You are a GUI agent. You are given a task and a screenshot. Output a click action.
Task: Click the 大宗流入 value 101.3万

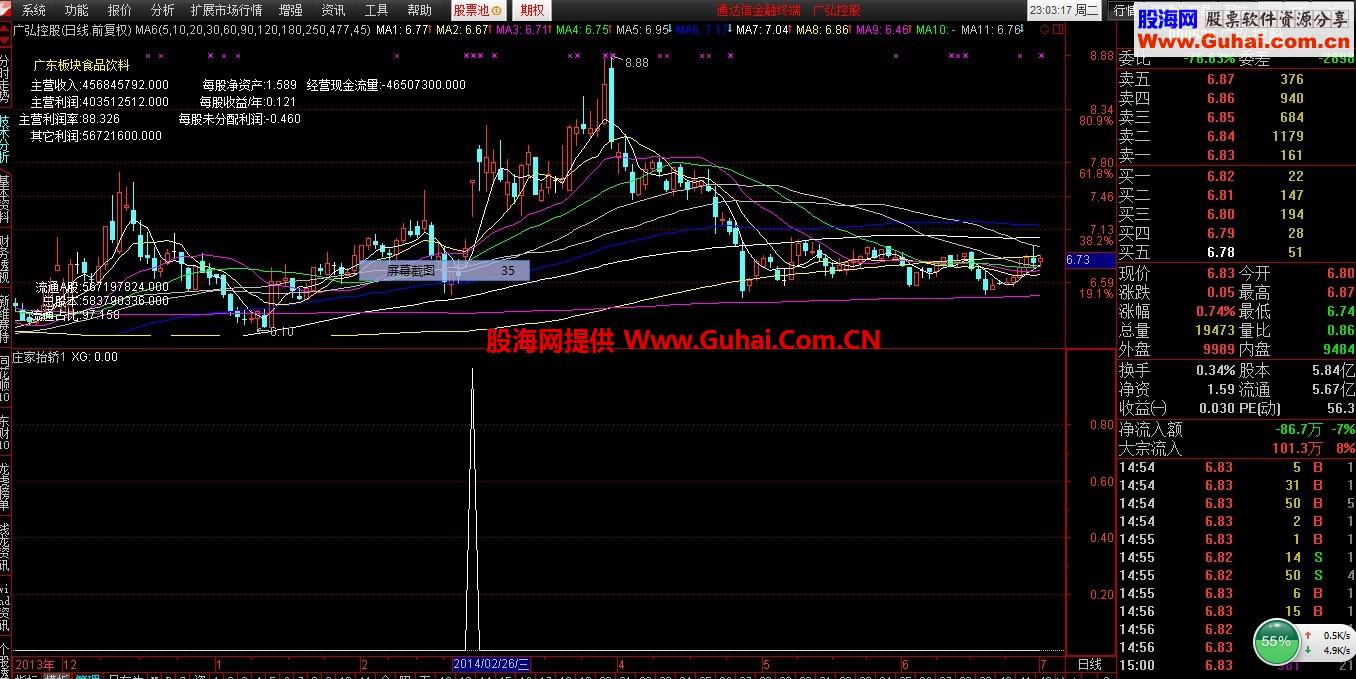tap(1299, 448)
